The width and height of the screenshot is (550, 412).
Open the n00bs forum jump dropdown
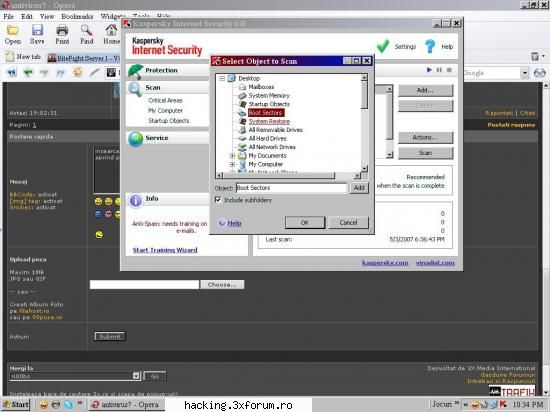point(136,376)
